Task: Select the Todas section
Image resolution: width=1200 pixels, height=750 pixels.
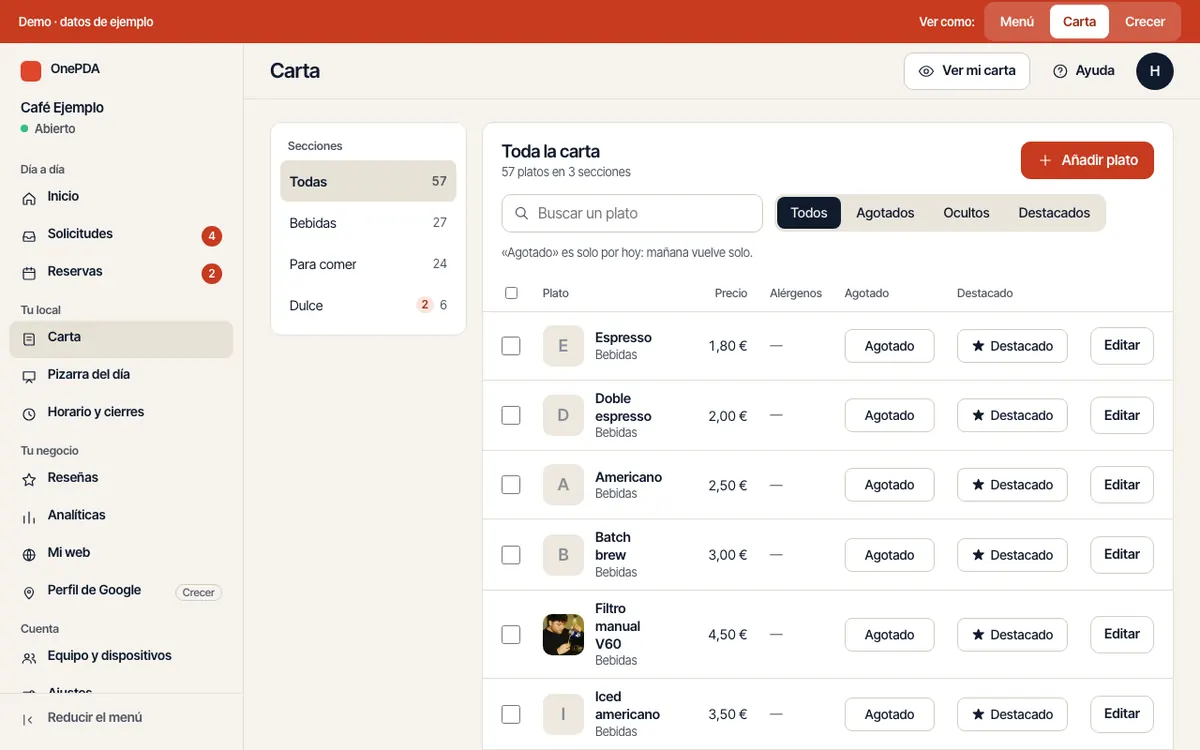Action: [368, 182]
